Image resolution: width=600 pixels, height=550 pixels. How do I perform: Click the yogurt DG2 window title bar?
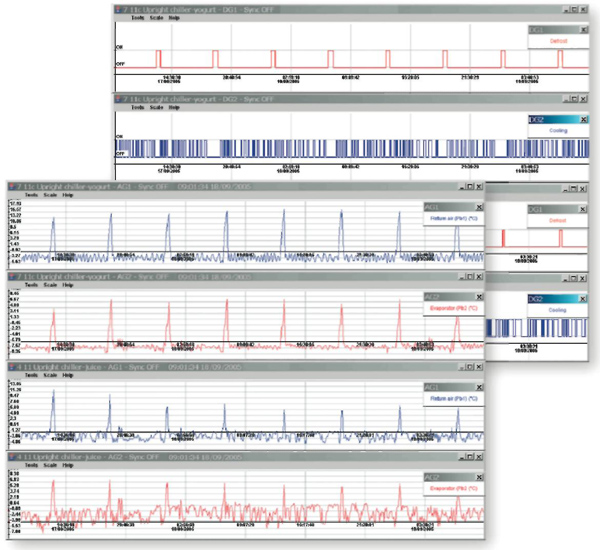tap(300, 98)
